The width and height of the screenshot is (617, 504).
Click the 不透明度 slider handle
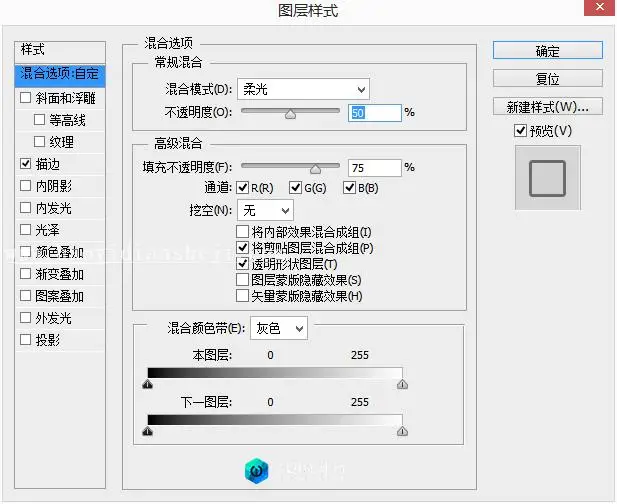click(x=290, y=114)
